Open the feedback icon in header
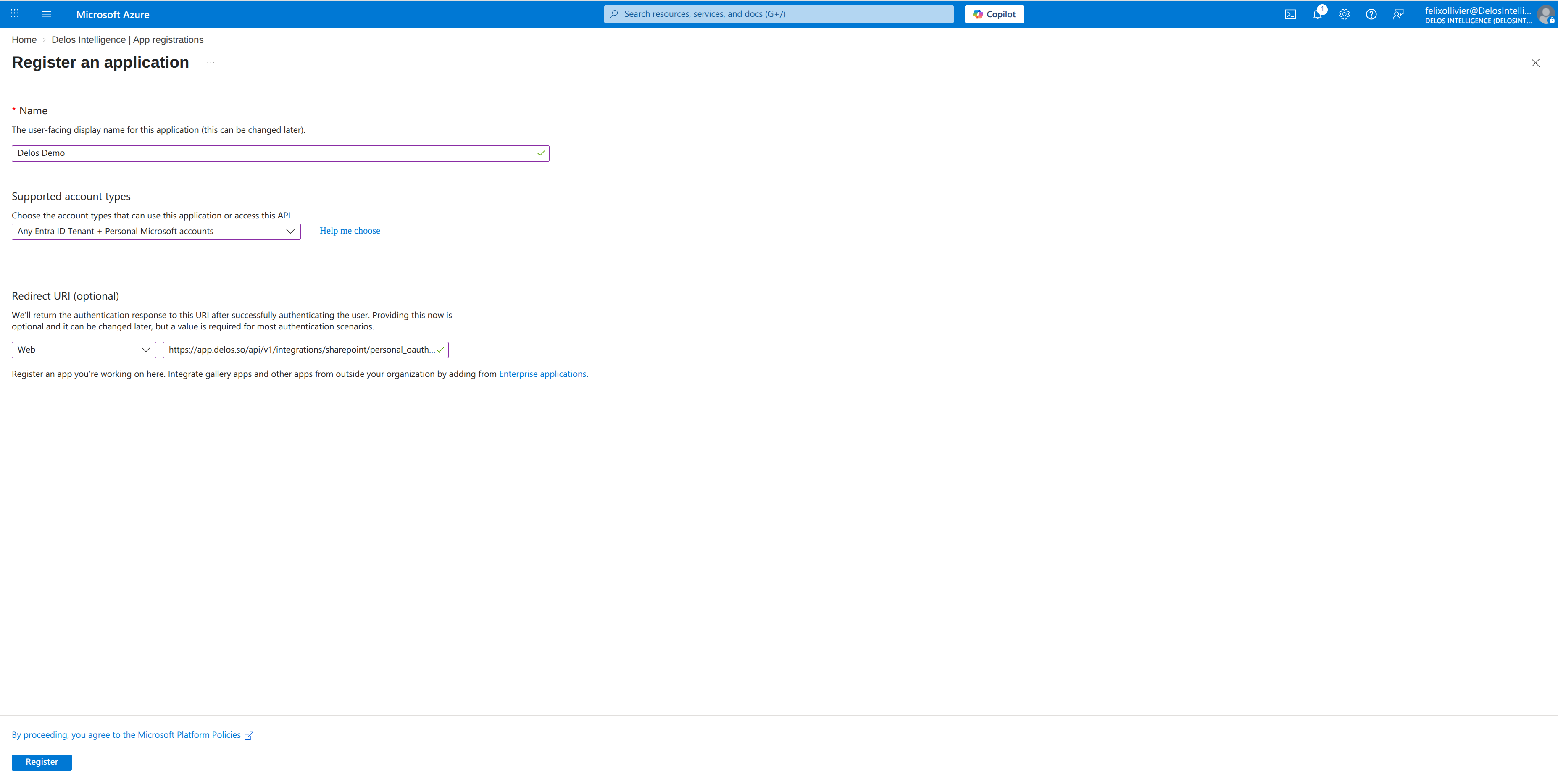The height and width of the screenshot is (784, 1558). (x=1398, y=14)
